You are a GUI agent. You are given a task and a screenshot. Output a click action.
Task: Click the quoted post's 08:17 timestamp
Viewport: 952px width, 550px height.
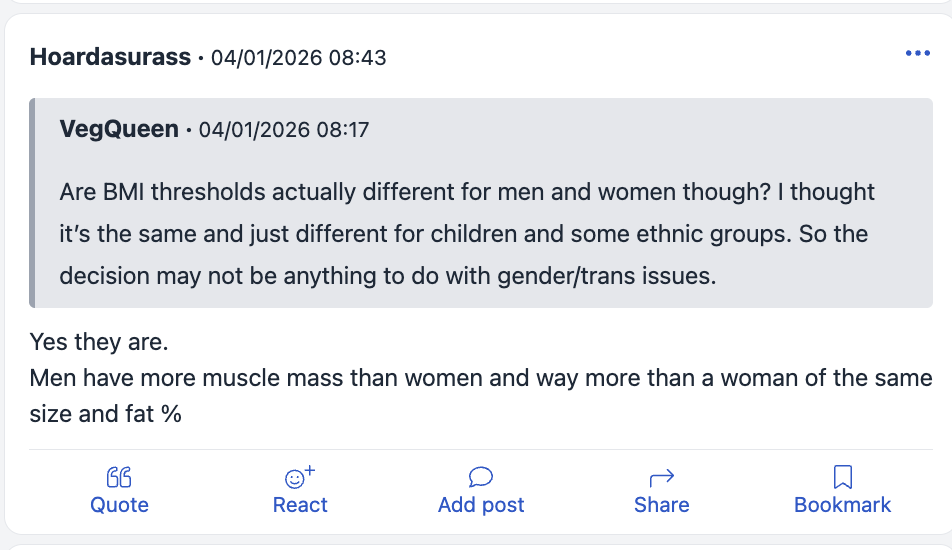(285, 131)
